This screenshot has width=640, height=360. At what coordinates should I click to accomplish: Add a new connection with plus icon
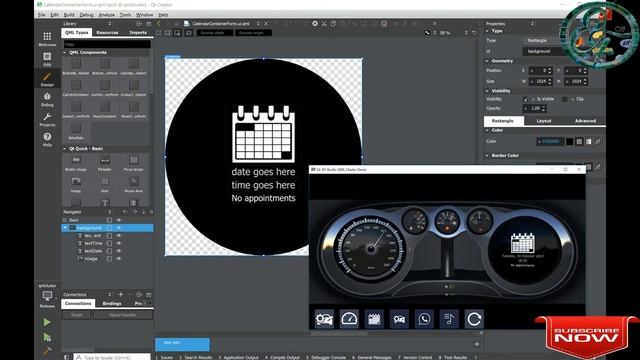(x=120, y=294)
